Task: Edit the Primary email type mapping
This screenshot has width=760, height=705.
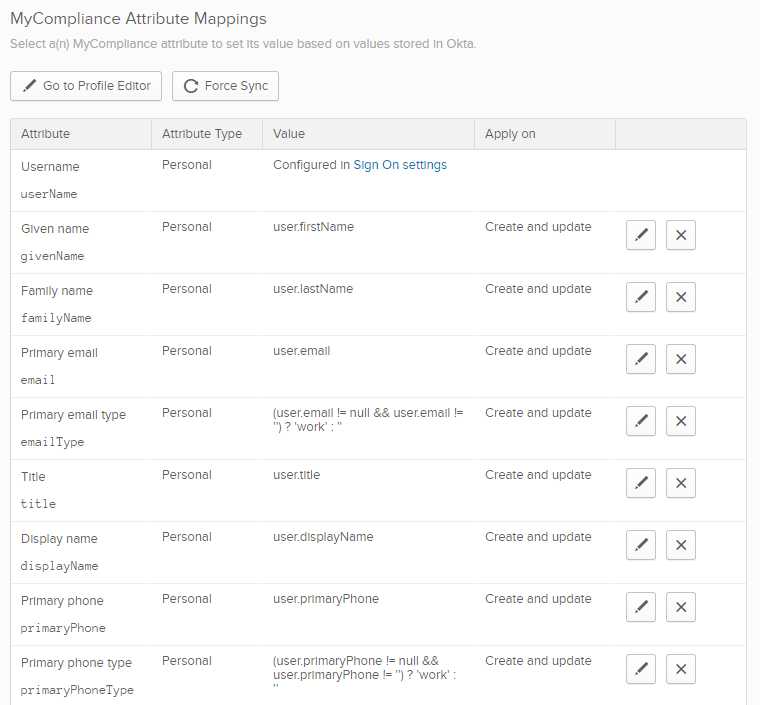Action: point(640,421)
